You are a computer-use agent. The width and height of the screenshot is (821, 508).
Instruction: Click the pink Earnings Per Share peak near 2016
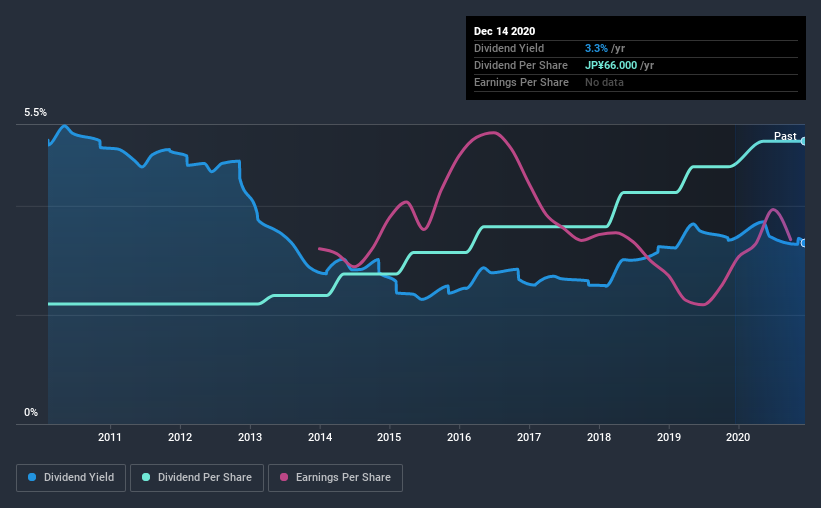tap(492, 133)
